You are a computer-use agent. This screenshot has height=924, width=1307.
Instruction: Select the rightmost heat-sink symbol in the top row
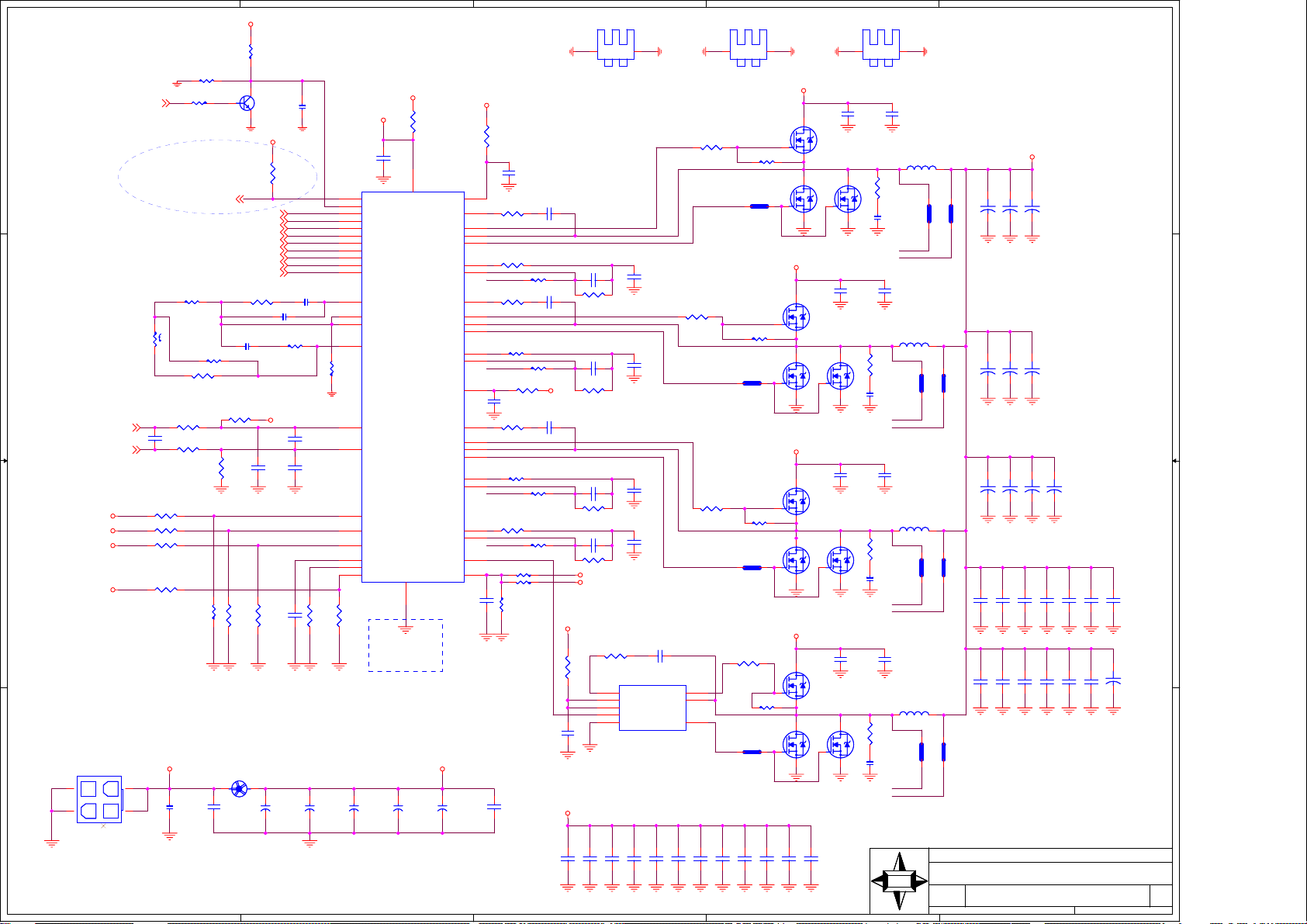click(880, 47)
